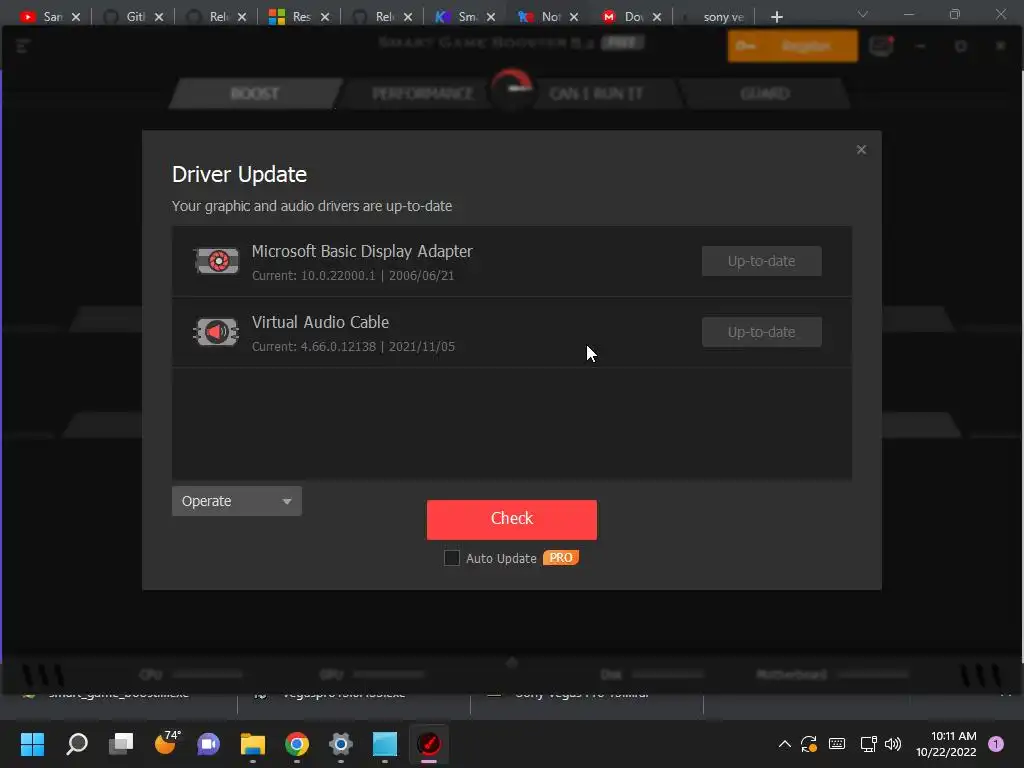Open Settings gear on the taskbar
1024x768 pixels.
click(x=341, y=744)
